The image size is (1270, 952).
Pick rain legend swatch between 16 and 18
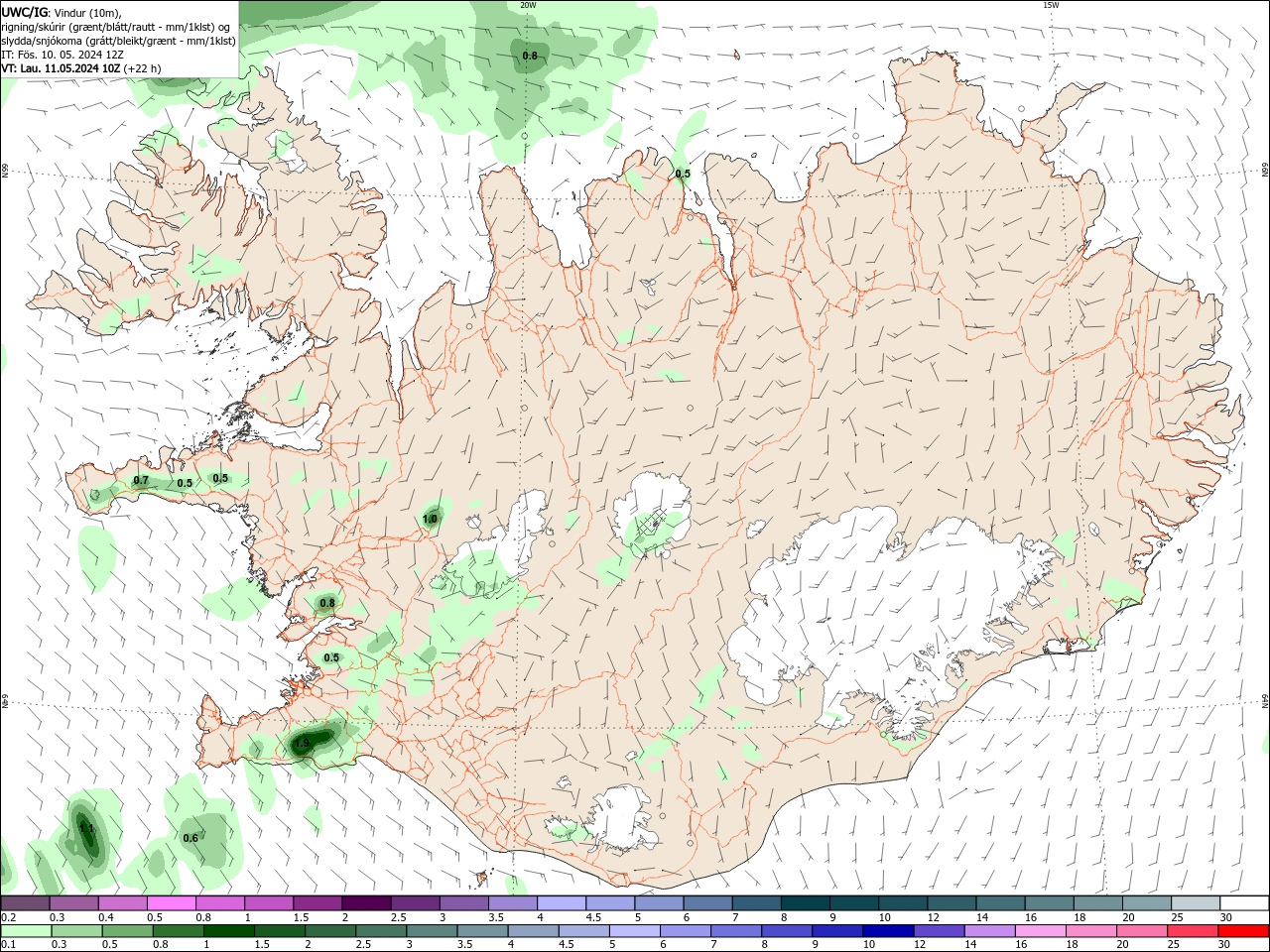[1042, 931]
